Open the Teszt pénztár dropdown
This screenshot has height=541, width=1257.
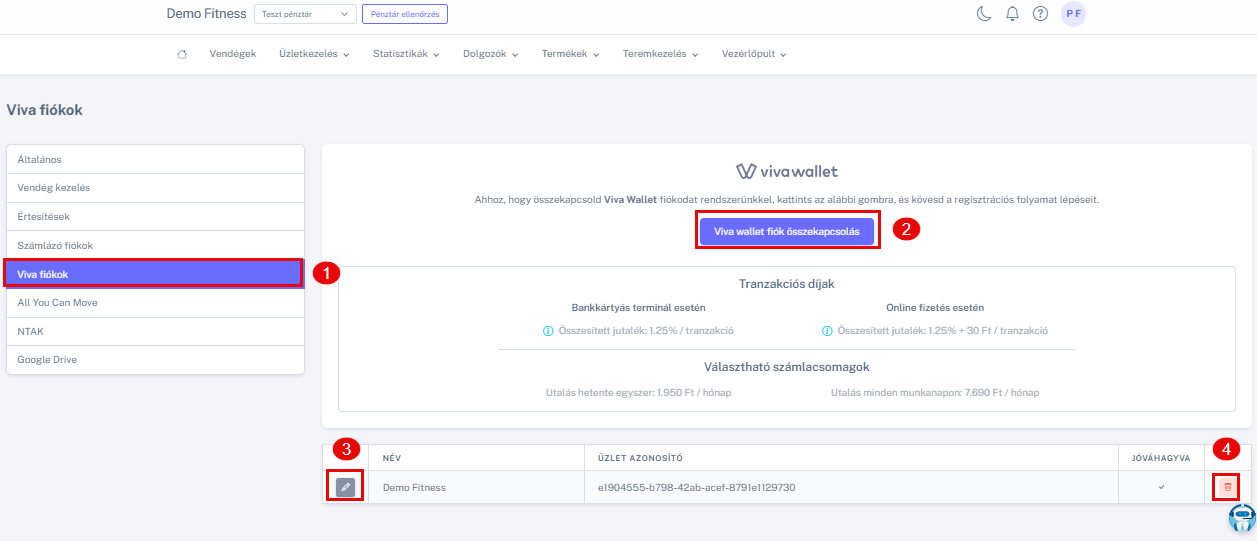[x=306, y=14]
